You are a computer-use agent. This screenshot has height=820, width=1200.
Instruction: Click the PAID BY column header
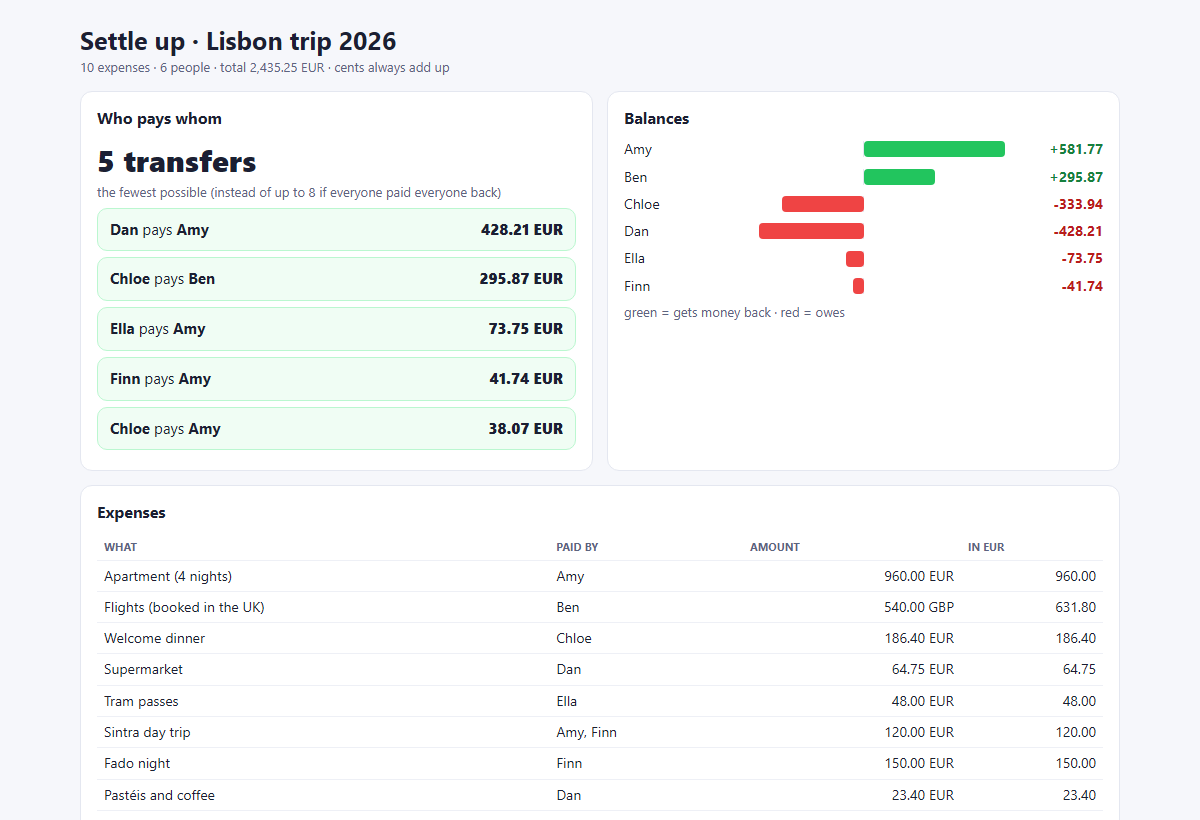[577, 547]
